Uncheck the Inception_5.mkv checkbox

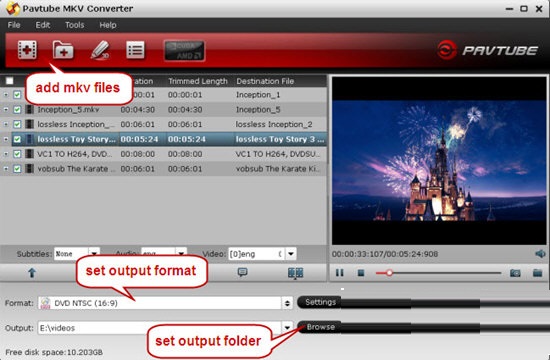coord(17,109)
